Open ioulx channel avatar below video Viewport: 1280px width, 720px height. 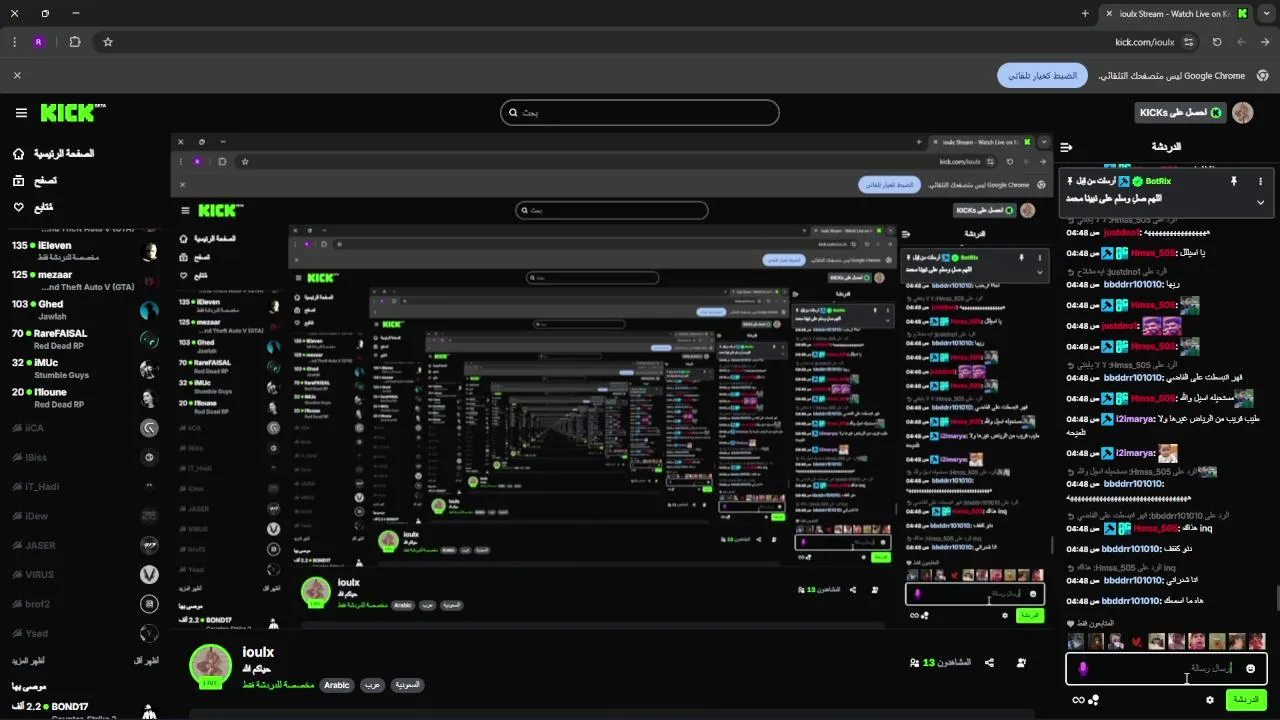click(x=211, y=665)
